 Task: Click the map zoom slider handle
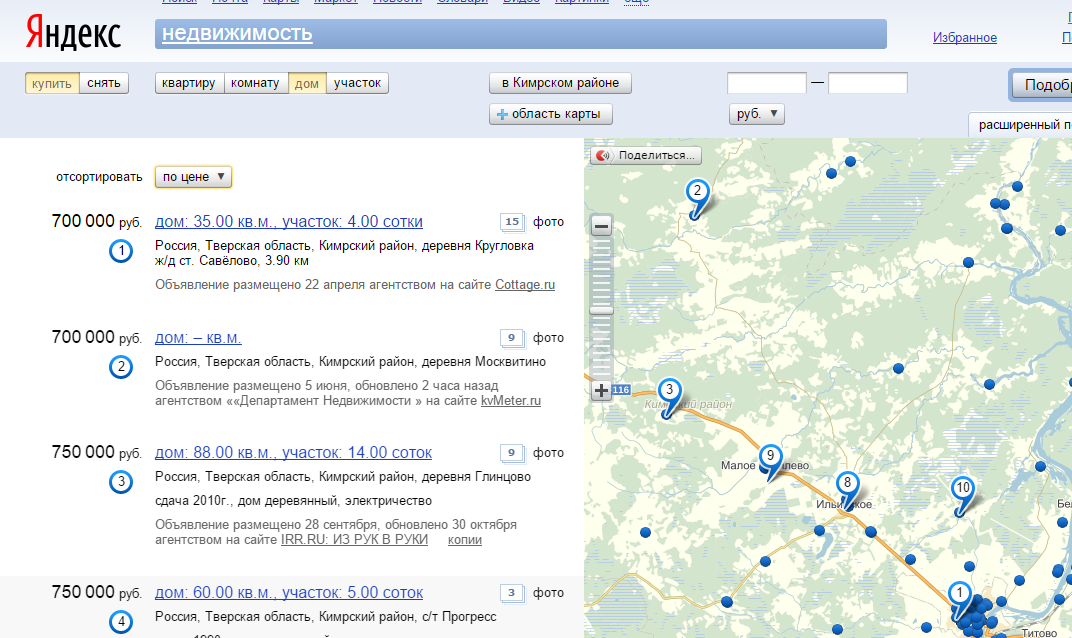601,310
